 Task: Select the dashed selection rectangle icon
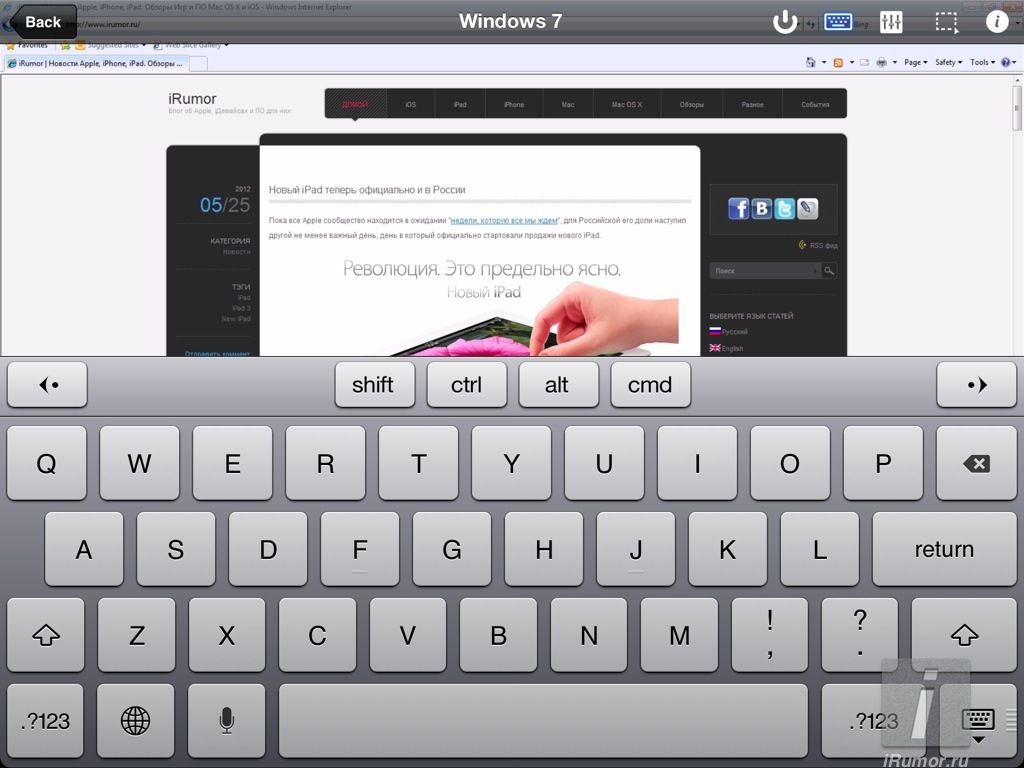[x=946, y=22]
